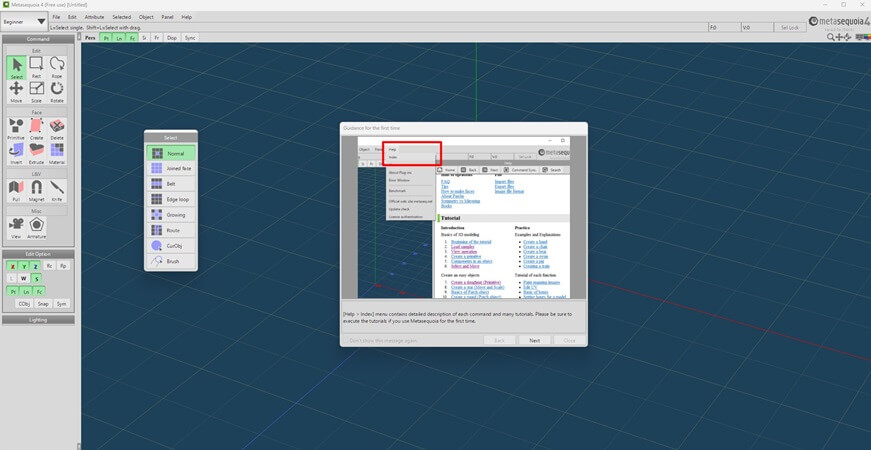Viewport: 871px width, 450px height.
Task: Open the View camera tool
Action: (x=17, y=228)
